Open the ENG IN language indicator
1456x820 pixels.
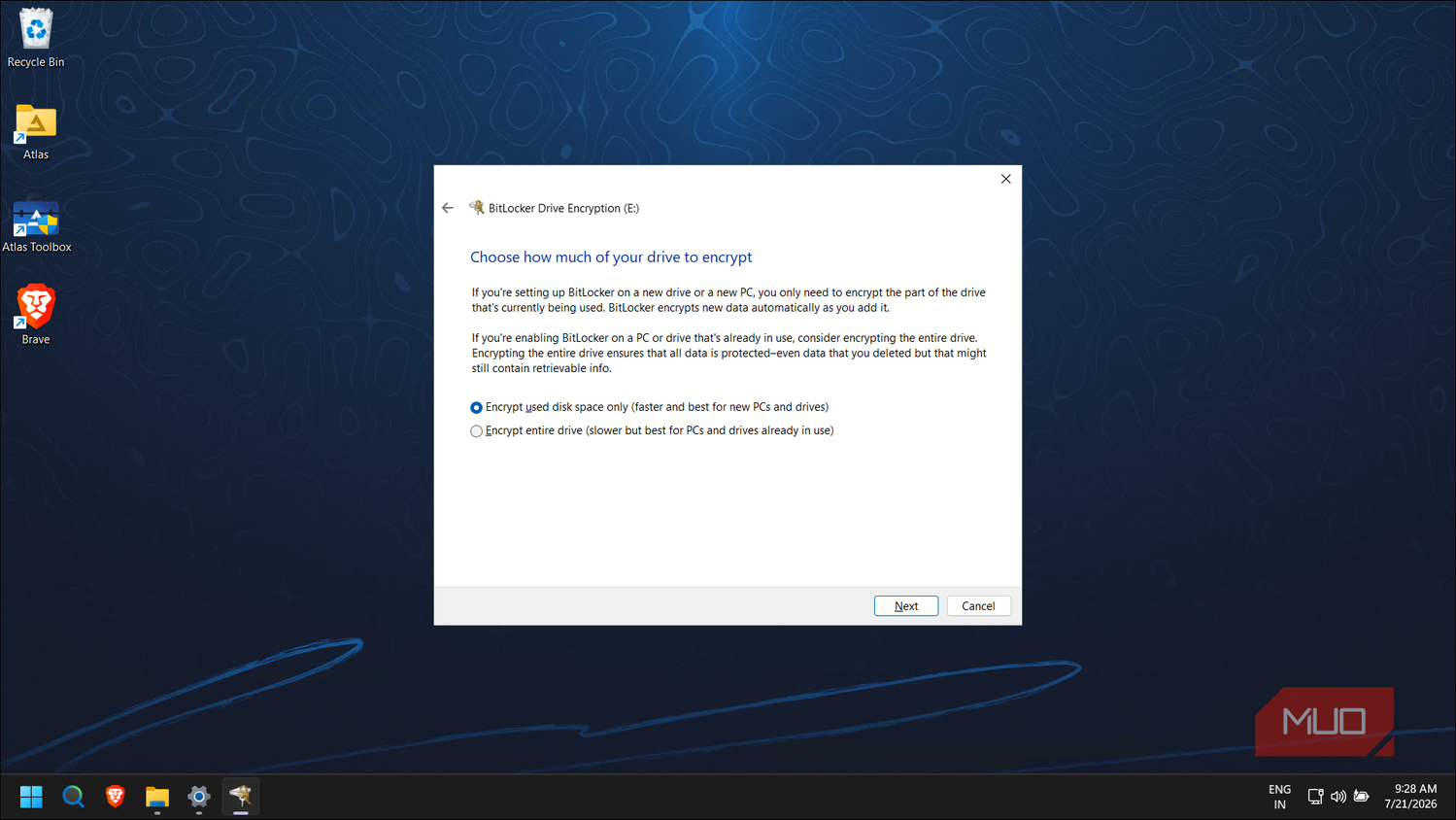[1279, 797]
